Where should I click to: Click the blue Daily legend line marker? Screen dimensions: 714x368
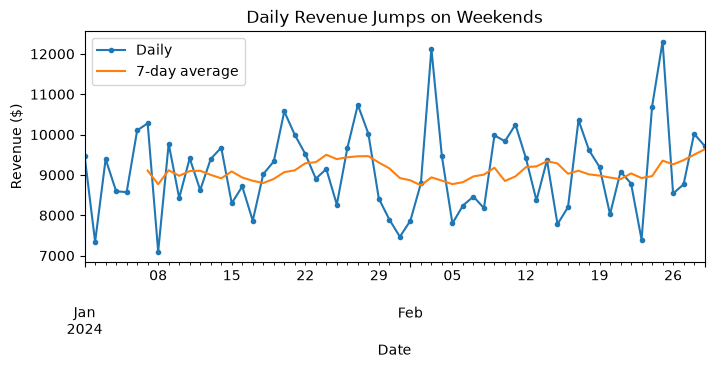(112, 51)
